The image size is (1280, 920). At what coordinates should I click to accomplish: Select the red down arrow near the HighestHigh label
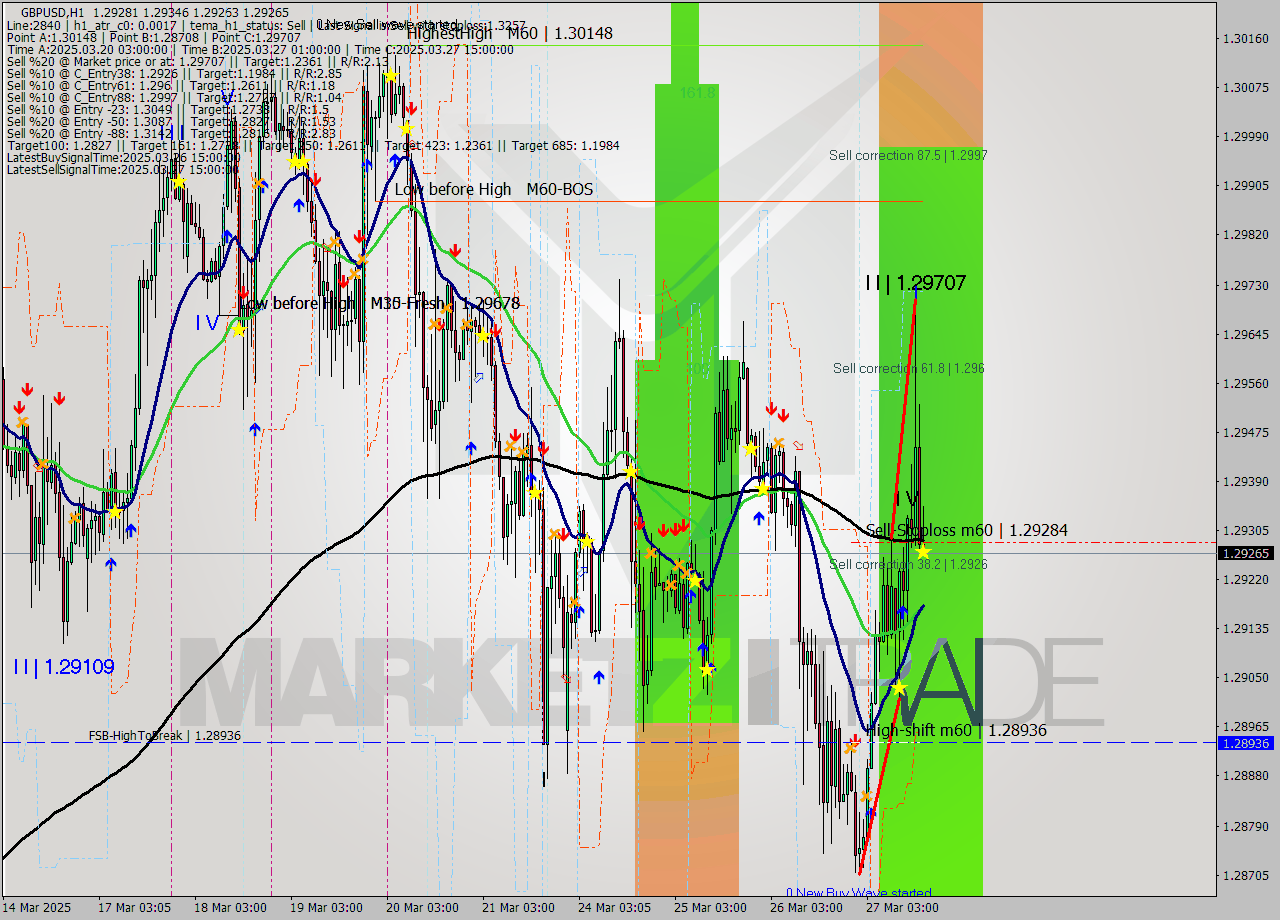pyautogui.click(x=411, y=109)
